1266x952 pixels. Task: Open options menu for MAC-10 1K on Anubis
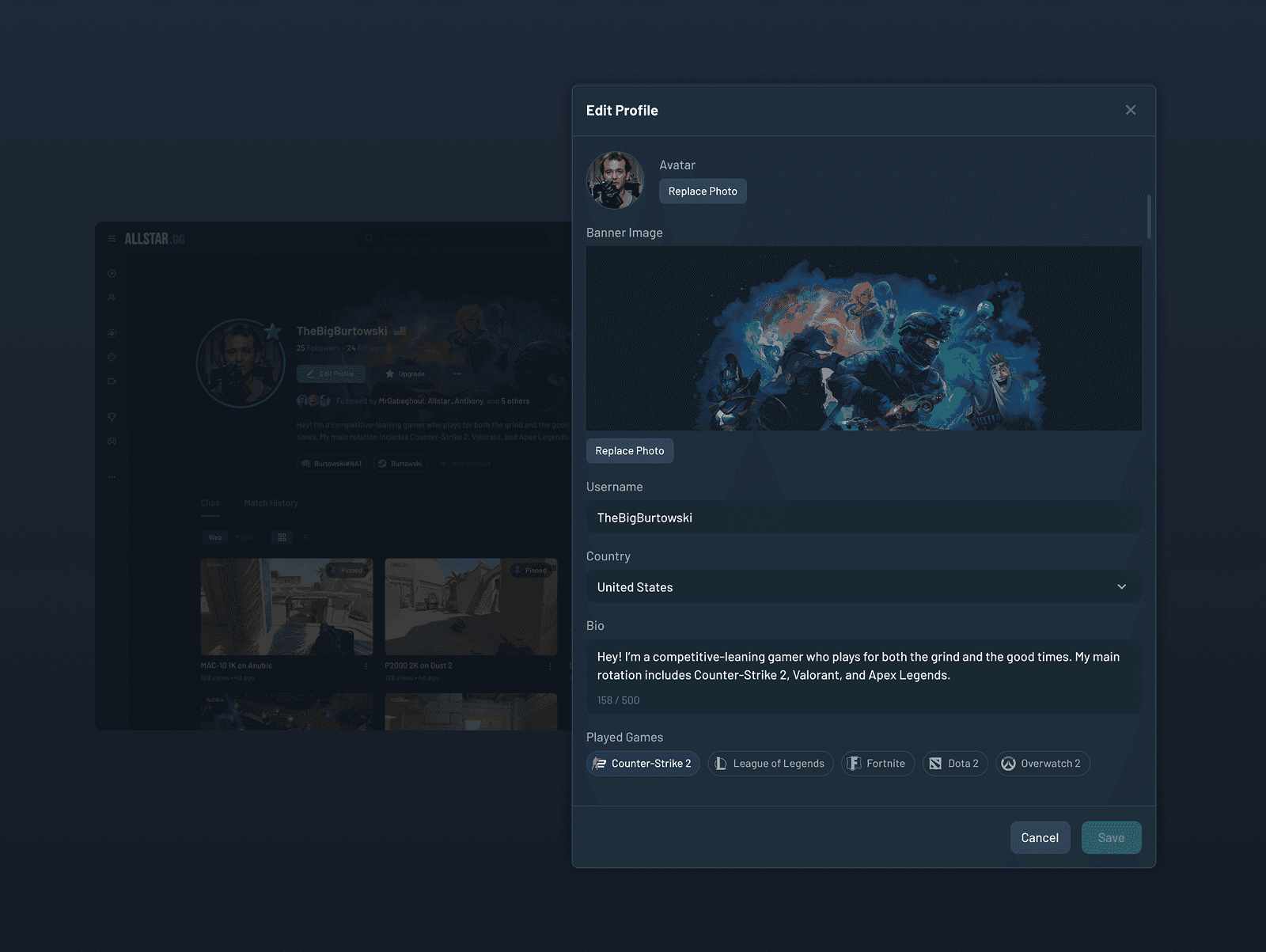[366, 666]
